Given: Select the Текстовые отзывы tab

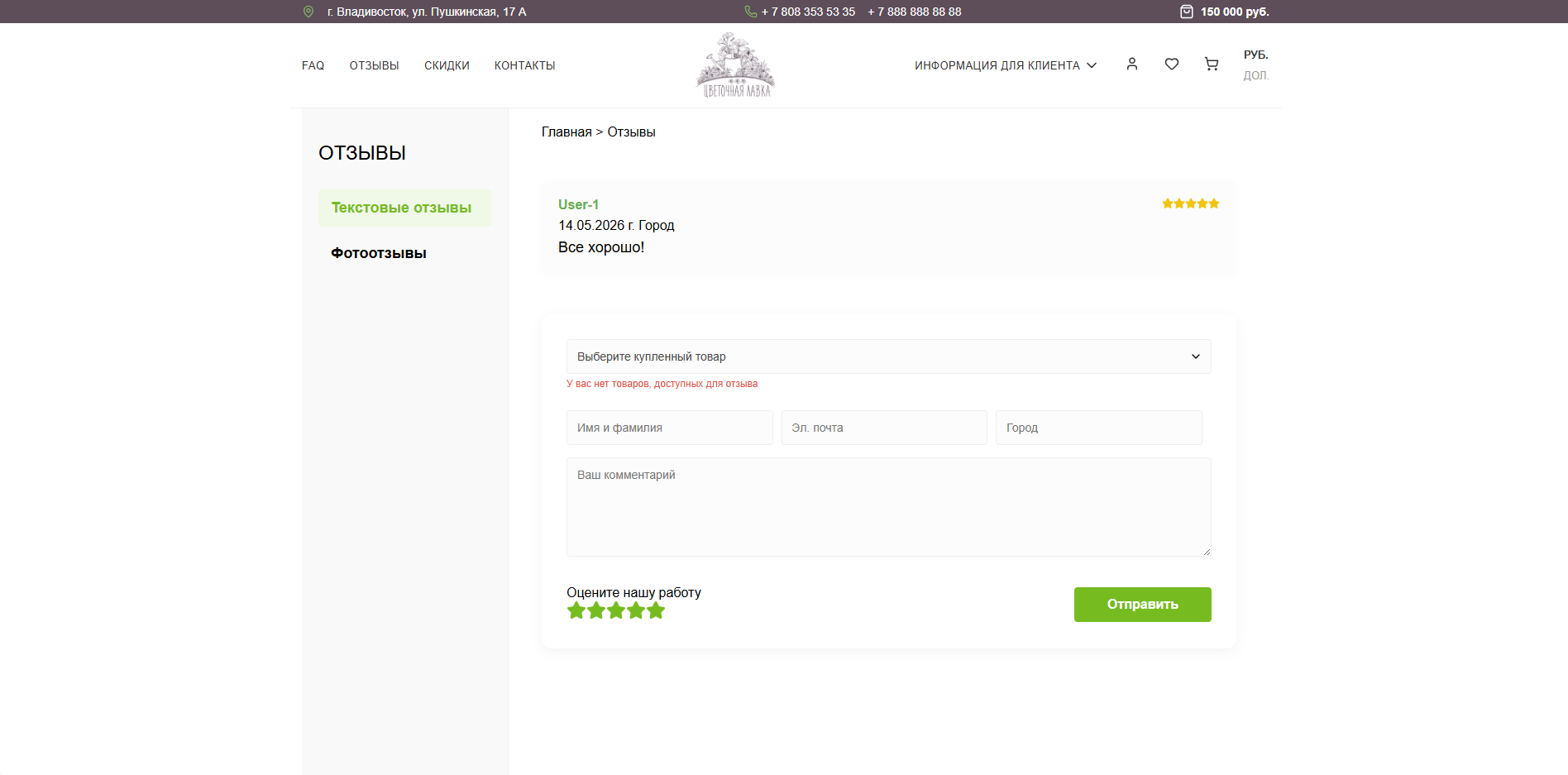Looking at the screenshot, I should 404,208.
